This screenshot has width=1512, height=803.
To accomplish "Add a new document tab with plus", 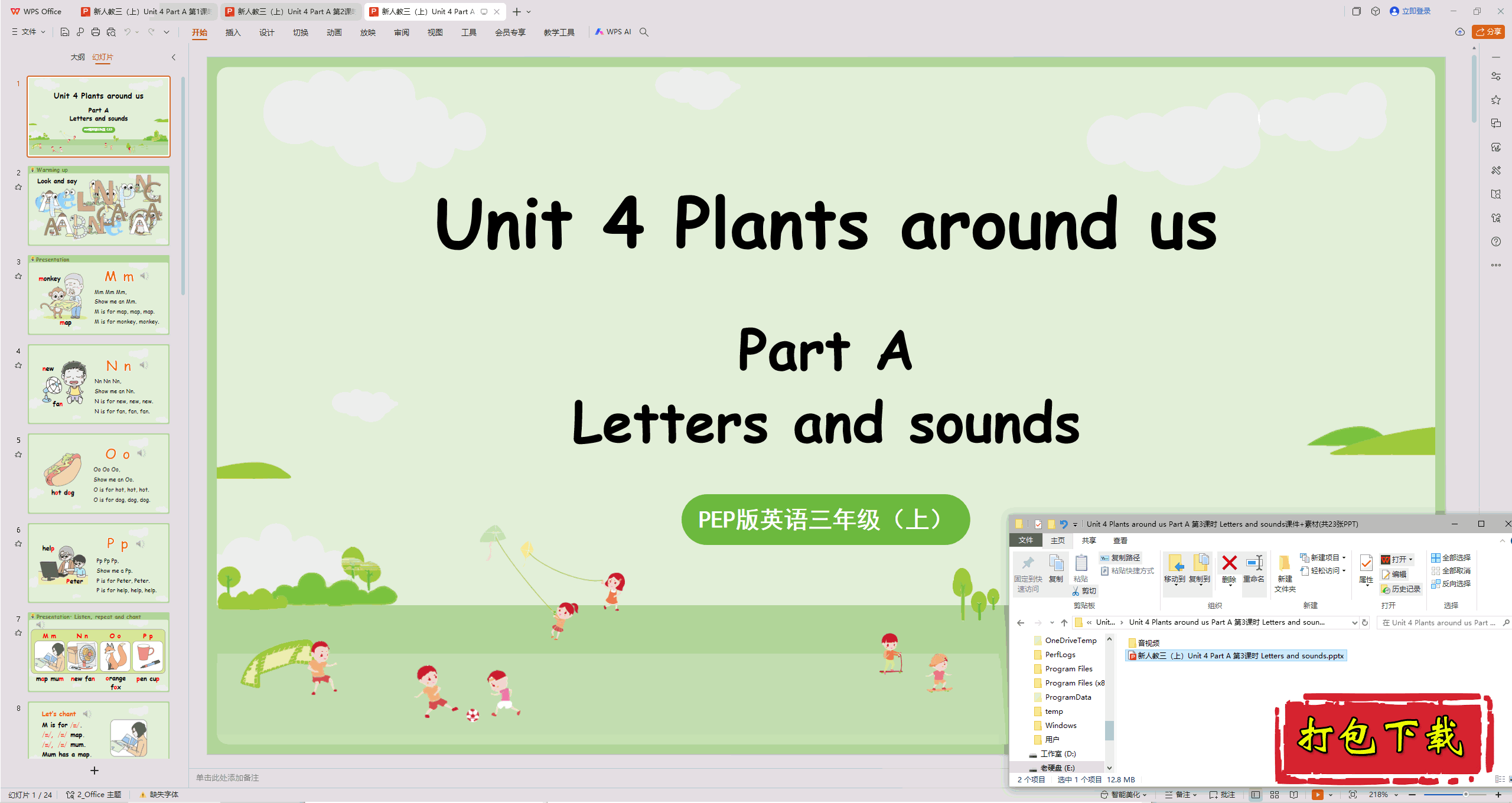I will click(517, 12).
